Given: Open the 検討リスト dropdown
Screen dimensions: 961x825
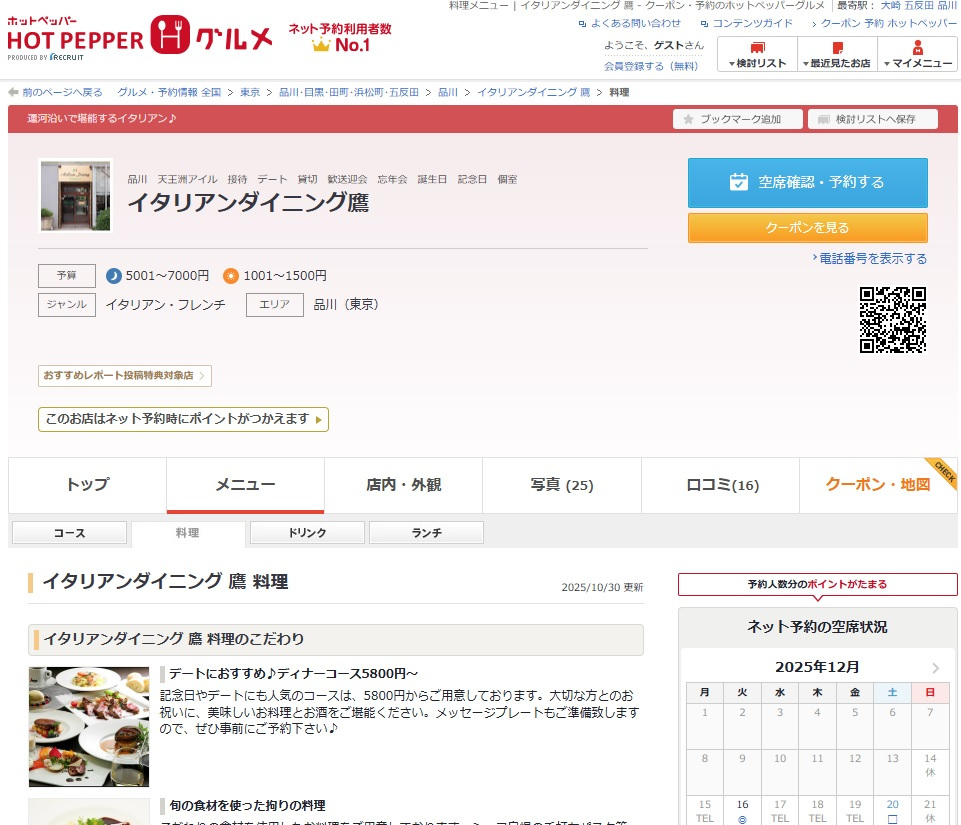Looking at the screenshot, I should (757, 55).
